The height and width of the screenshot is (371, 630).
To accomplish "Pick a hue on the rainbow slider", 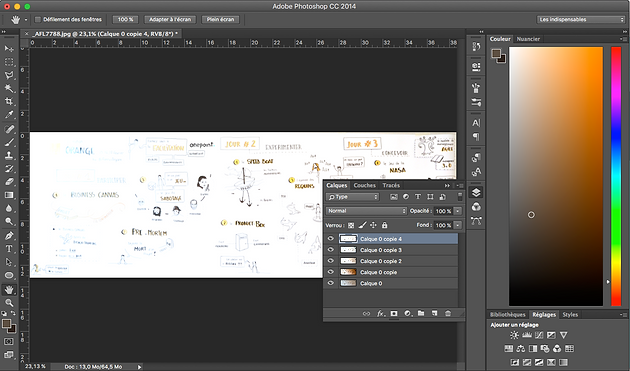I will pos(616,176).
